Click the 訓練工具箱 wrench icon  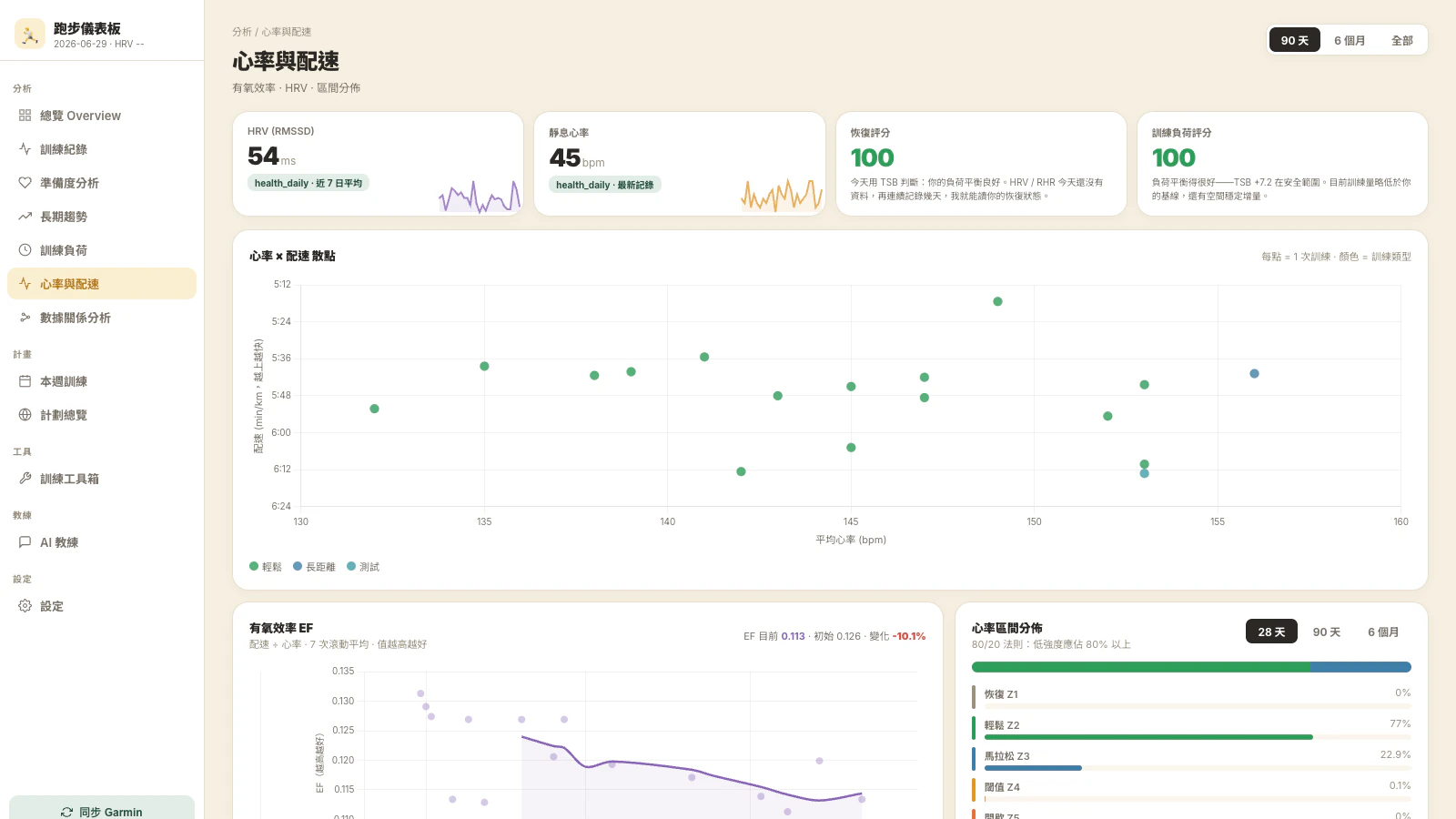point(25,479)
